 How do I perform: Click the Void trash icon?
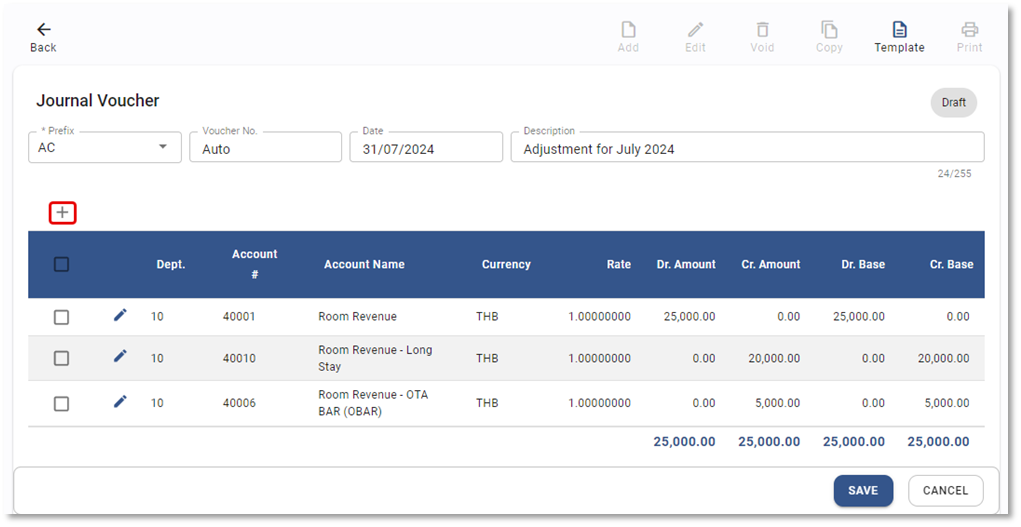tap(762, 30)
